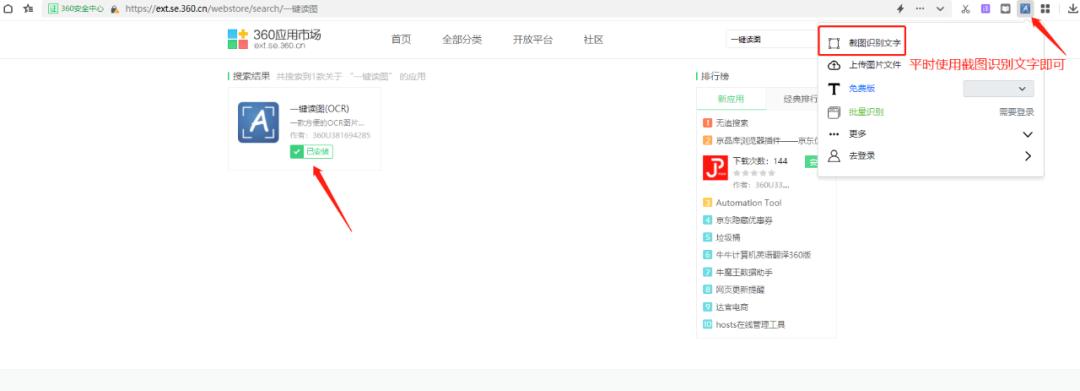Open ranking item 牛牛计算机英语翻译360版

tap(763, 255)
